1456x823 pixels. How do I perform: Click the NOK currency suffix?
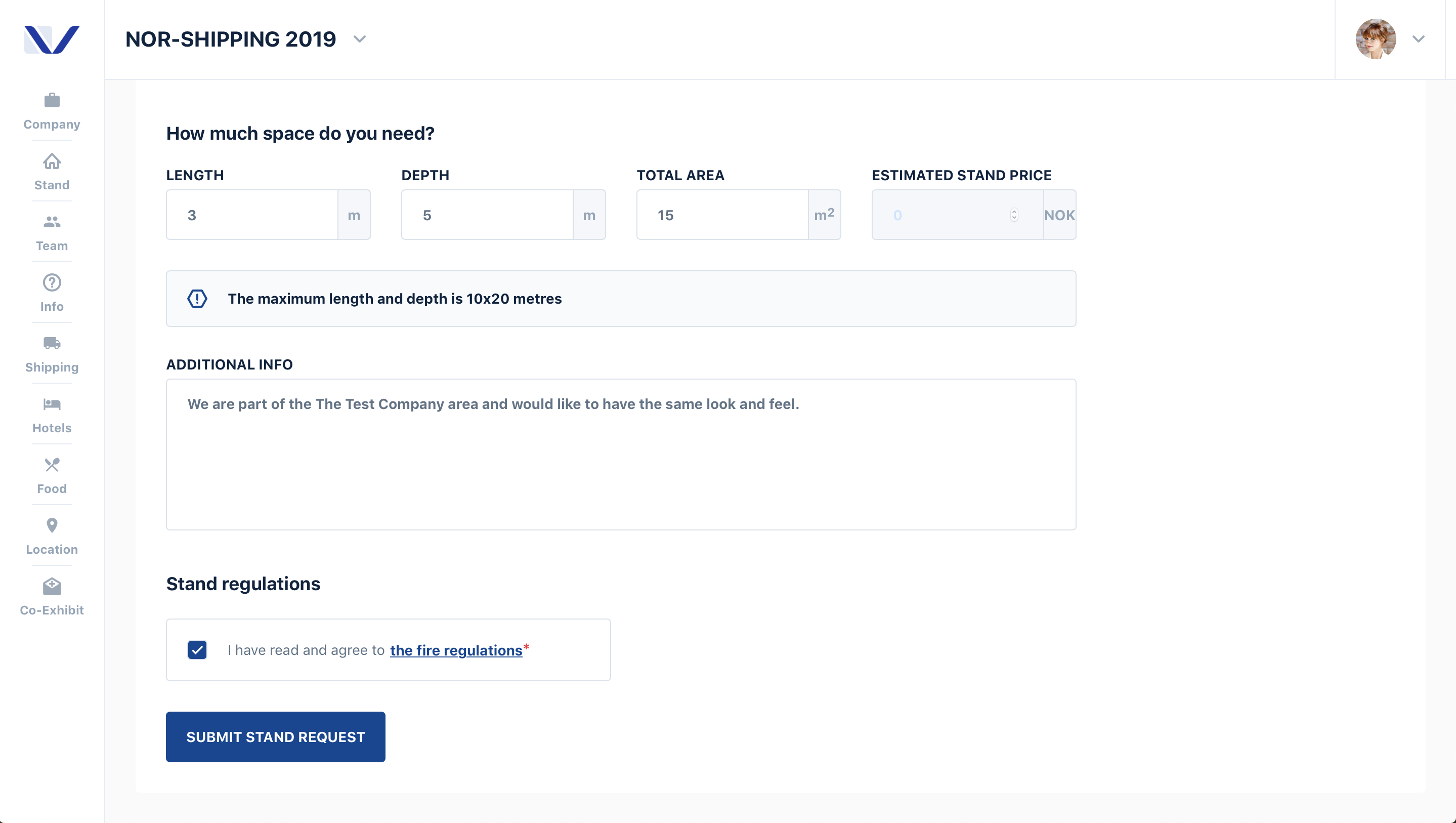coord(1060,215)
